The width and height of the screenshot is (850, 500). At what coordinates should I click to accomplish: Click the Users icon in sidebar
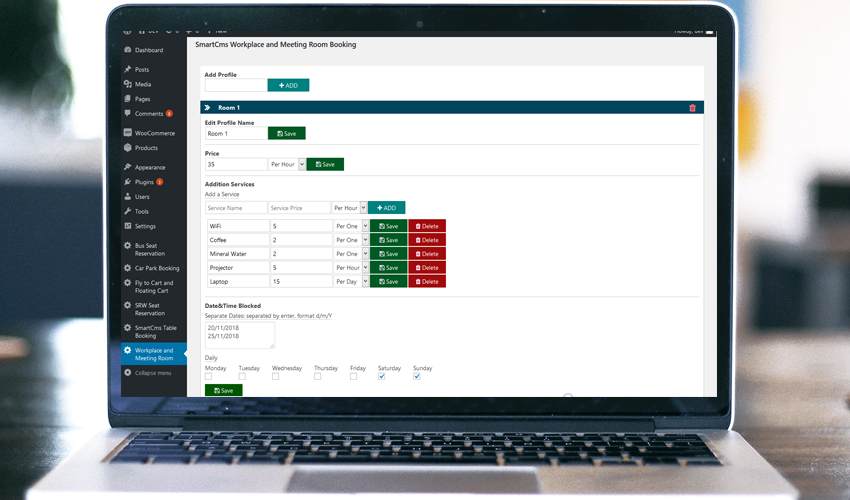click(x=127, y=197)
